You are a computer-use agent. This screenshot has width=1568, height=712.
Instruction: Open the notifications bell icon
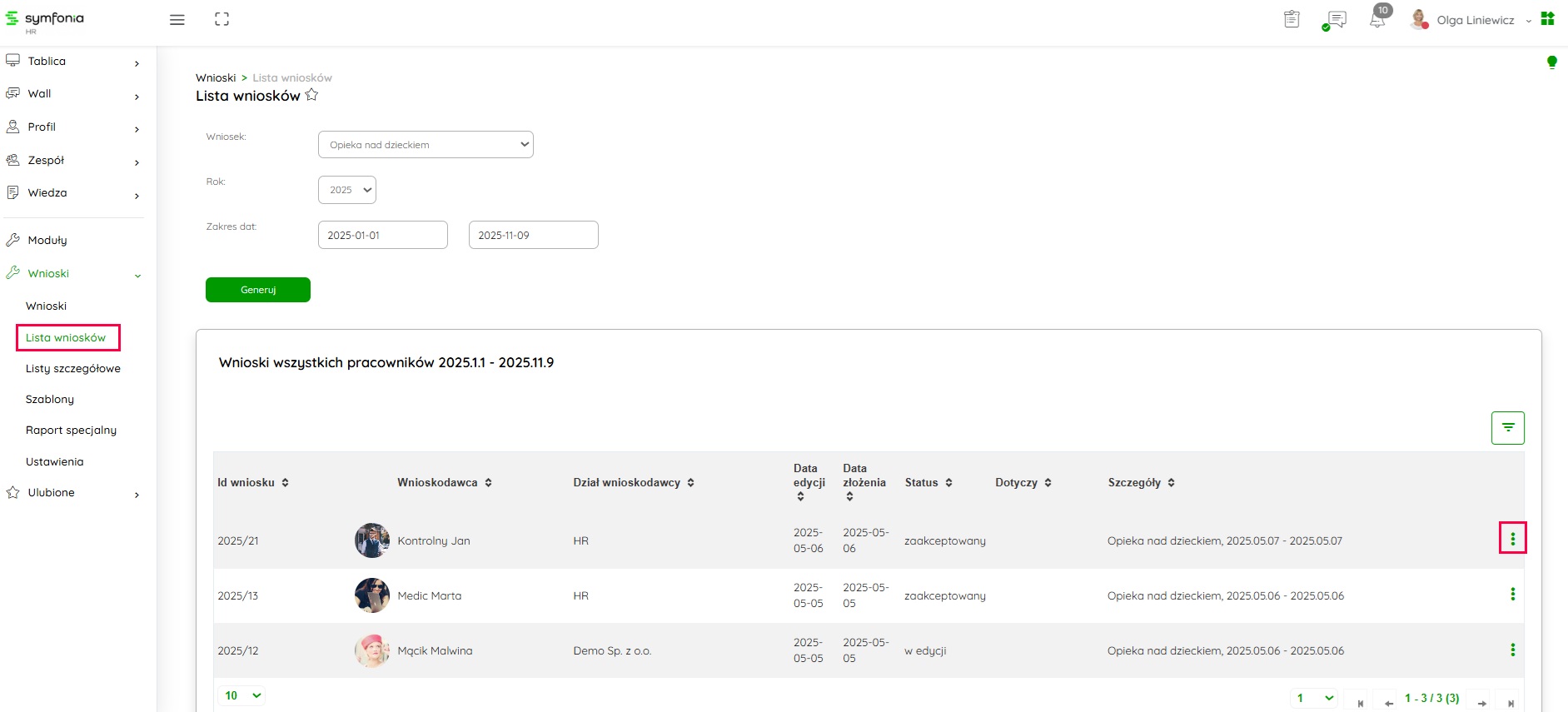click(x=1377, y=20)
